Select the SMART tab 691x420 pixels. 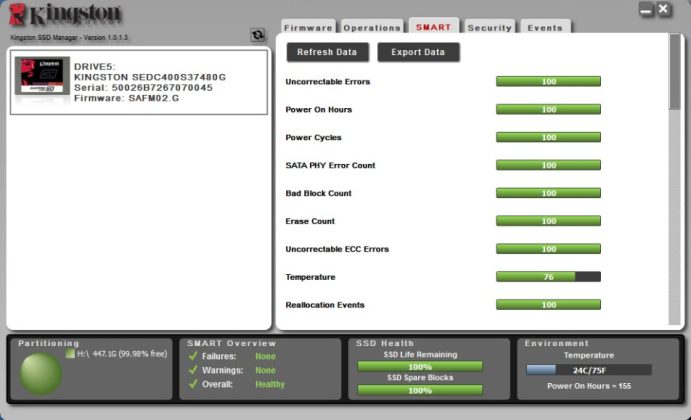434,26
